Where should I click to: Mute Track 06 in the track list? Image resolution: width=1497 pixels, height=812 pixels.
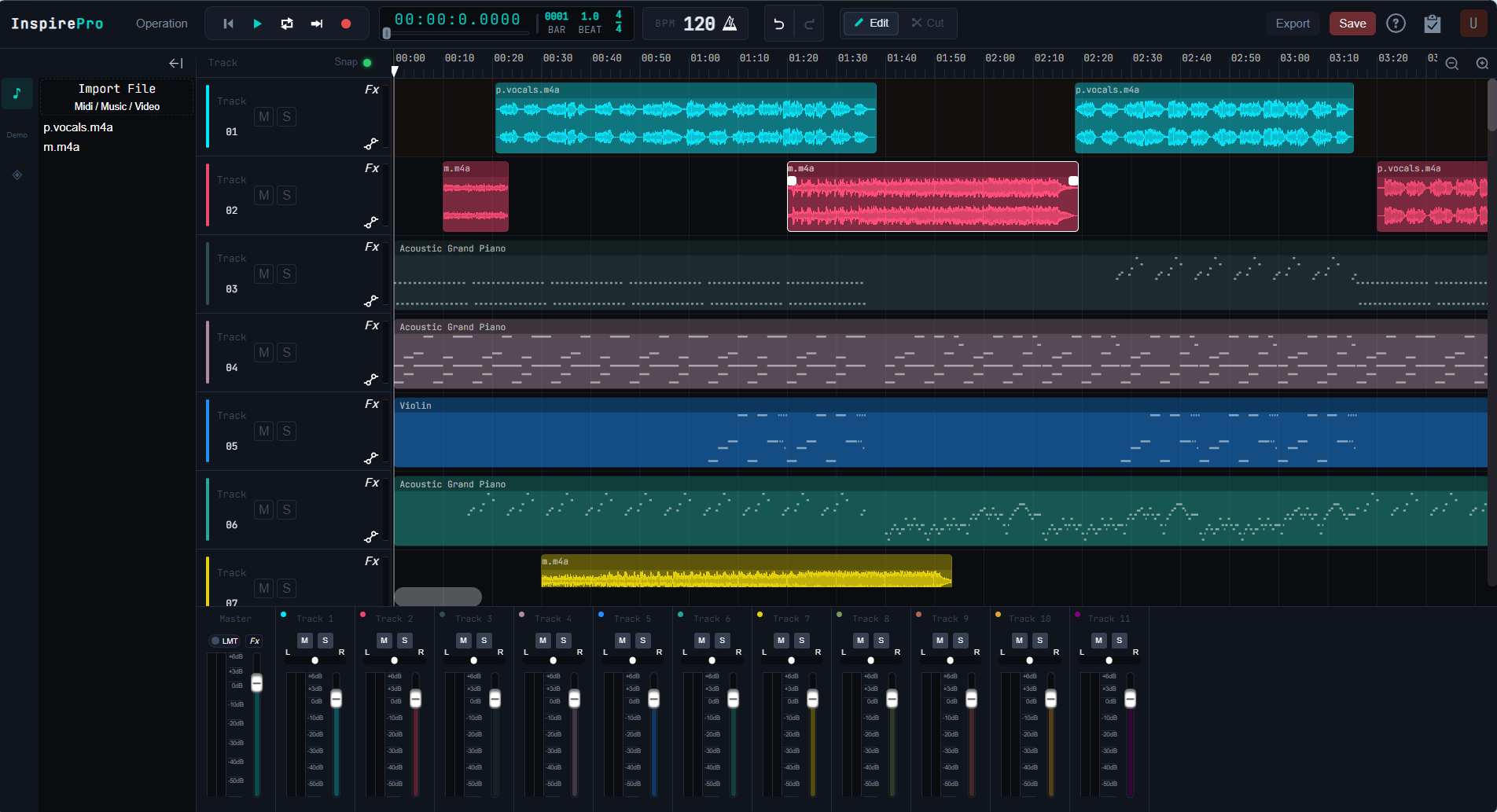(x=264, y=510)
